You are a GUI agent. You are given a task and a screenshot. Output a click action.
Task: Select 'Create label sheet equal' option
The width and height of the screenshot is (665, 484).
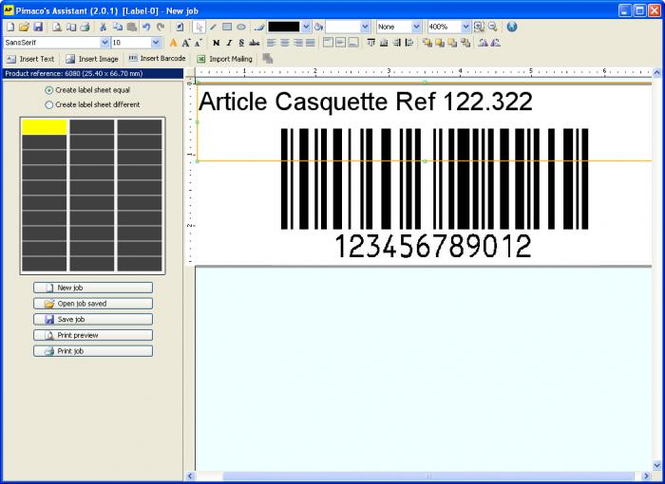[50, 90]
